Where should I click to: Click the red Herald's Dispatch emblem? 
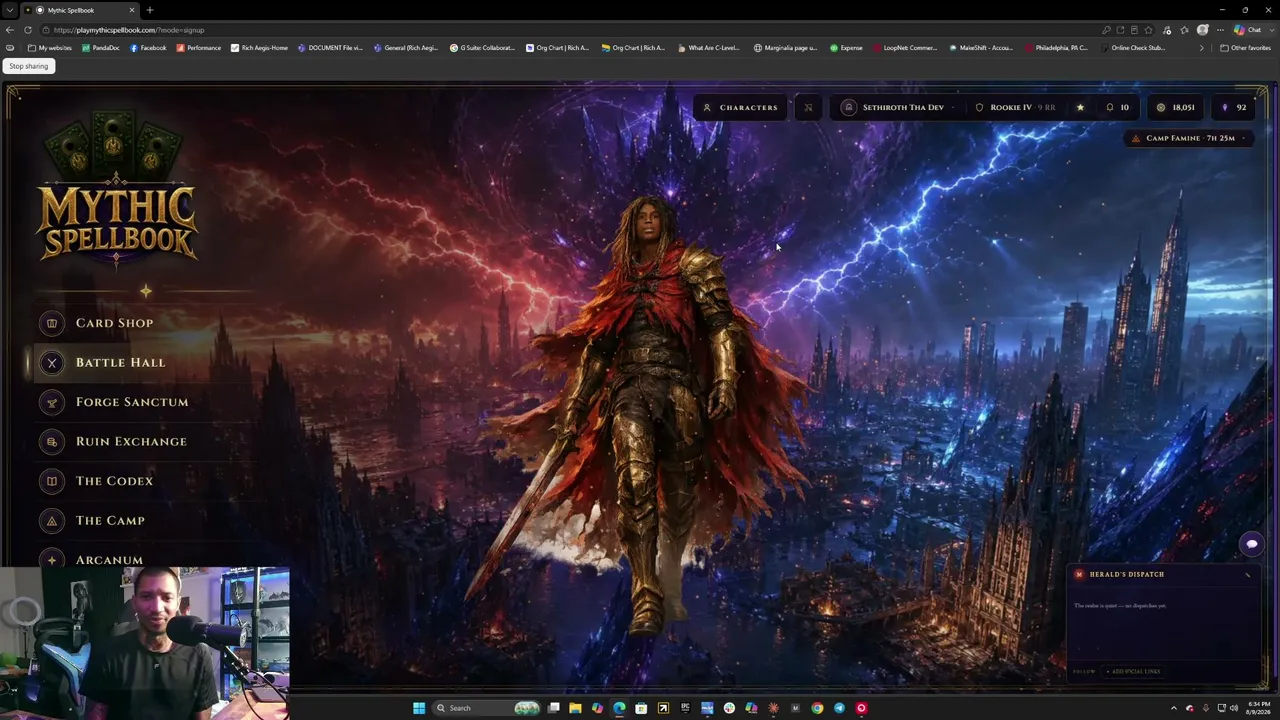coord(1079,575)
